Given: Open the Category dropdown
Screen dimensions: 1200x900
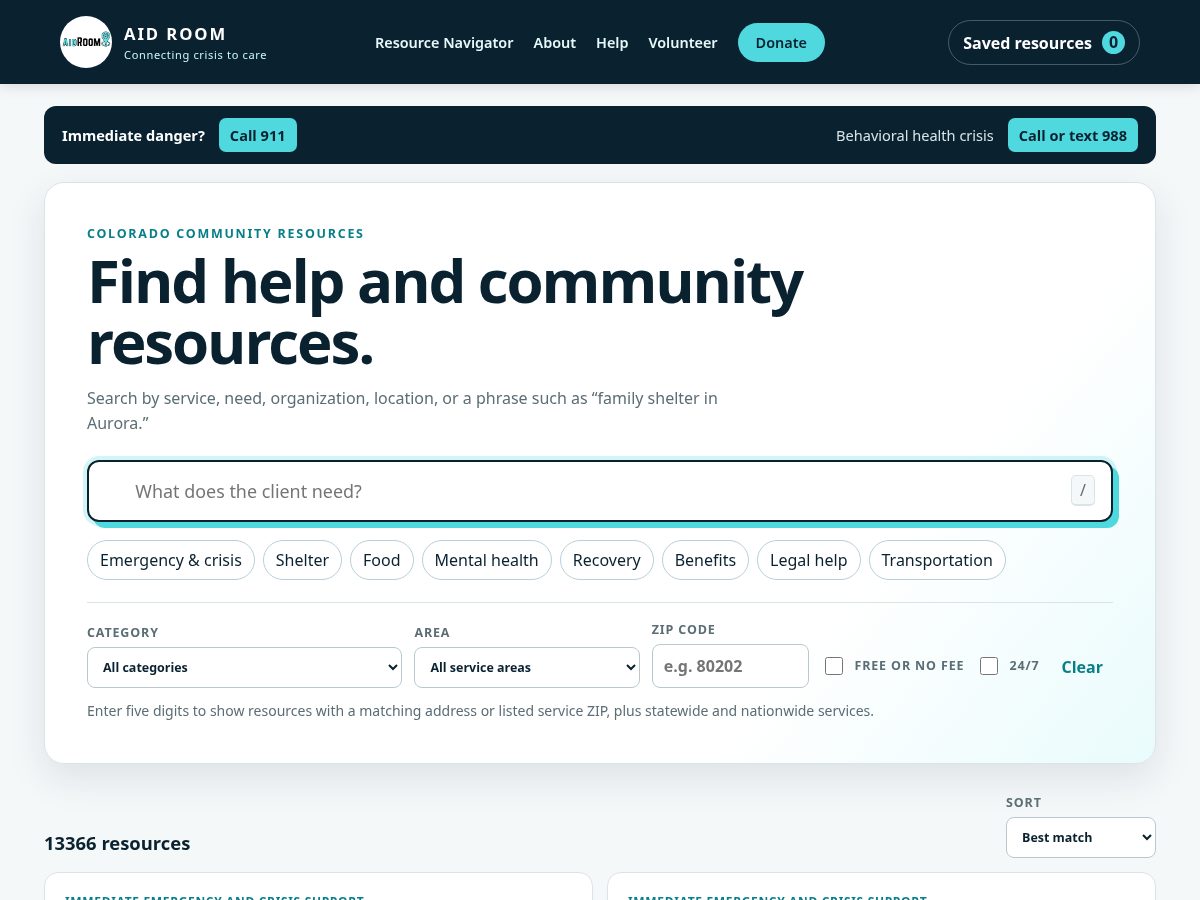Looking at the screenshot, I should pyautogui.click(x=244, y=667).
